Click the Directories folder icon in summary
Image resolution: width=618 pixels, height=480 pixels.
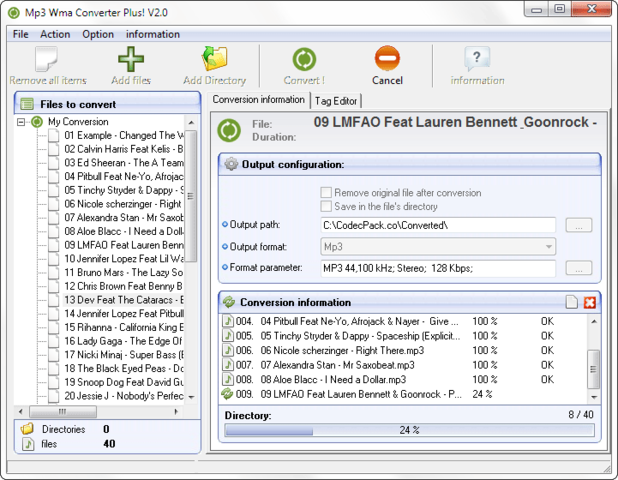point(27,429)
